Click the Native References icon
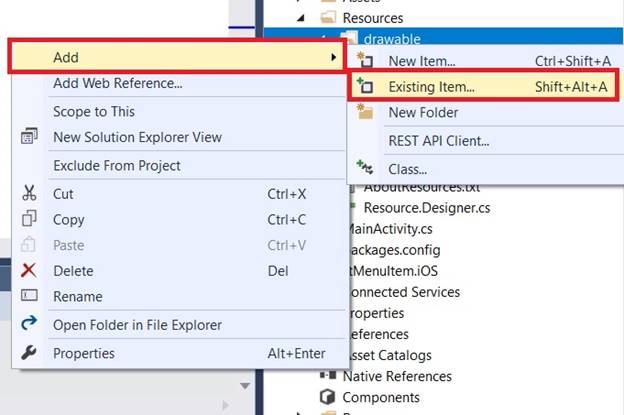Image resolution: width=624 pixels, height=415 pixels. tap(328, 375)
